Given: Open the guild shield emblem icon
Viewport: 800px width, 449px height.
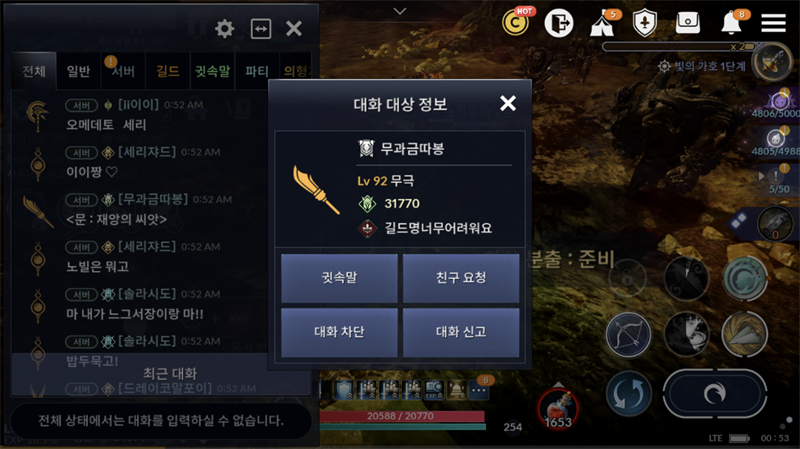Looking at the screenshot, I should (644, 23).
